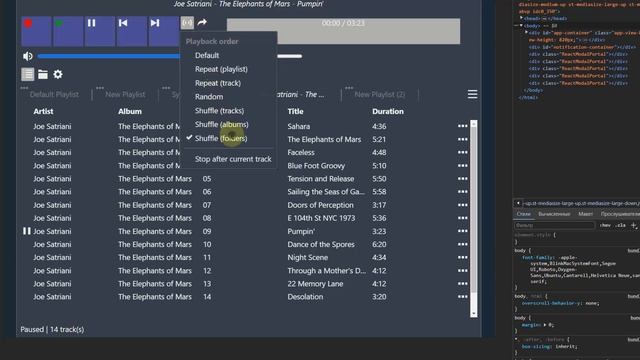Open the dots menu above New Playlist (2) tab
Viewport: 640px width, 360px height.
tap(349, 87)
